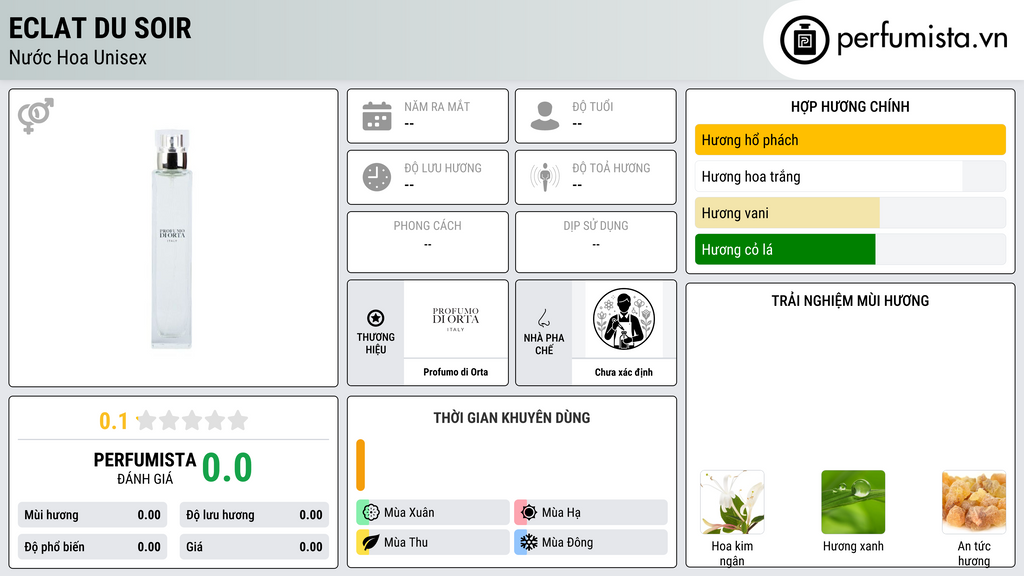Click the Thời gian khuyên dùng heading
Screen dimensions: 1024x576
coord(511,417)
